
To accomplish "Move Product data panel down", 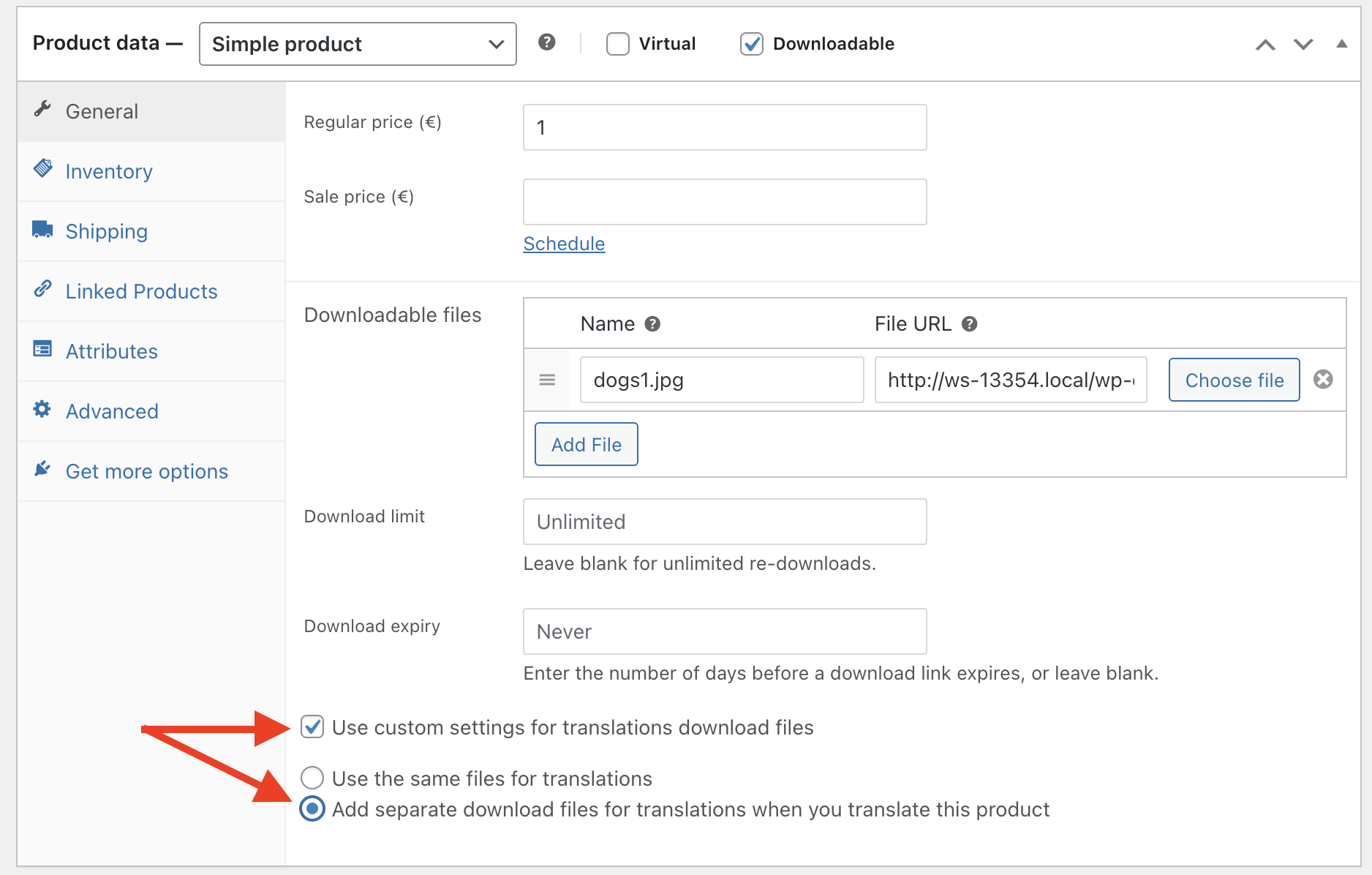I will (x=1303, y=45).
